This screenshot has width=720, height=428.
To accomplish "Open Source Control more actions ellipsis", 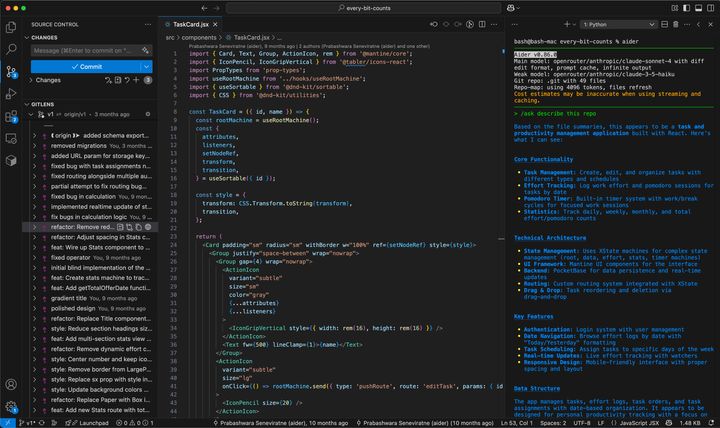I will (x=147, y=24).
